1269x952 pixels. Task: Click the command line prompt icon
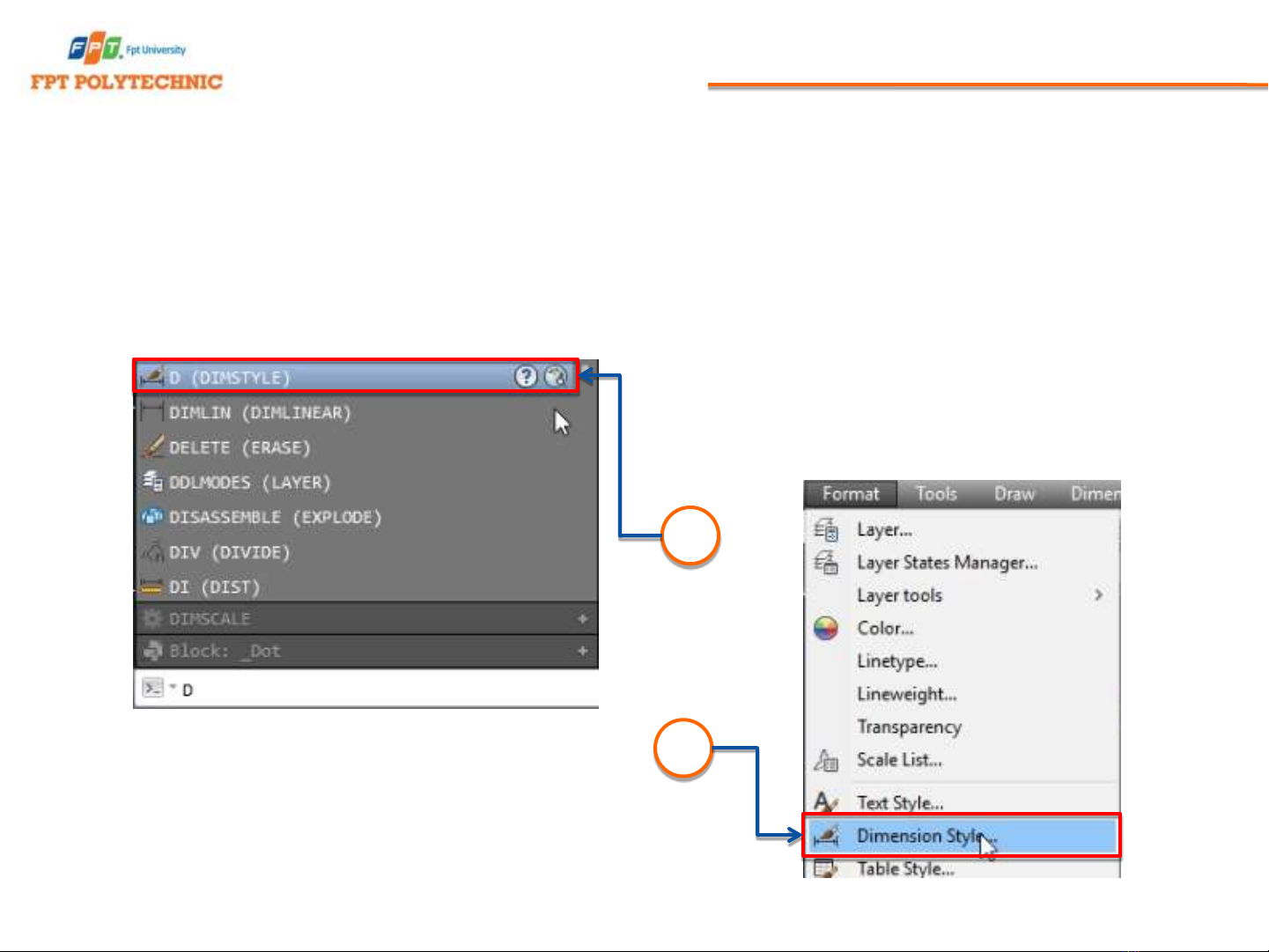(153, 689)
